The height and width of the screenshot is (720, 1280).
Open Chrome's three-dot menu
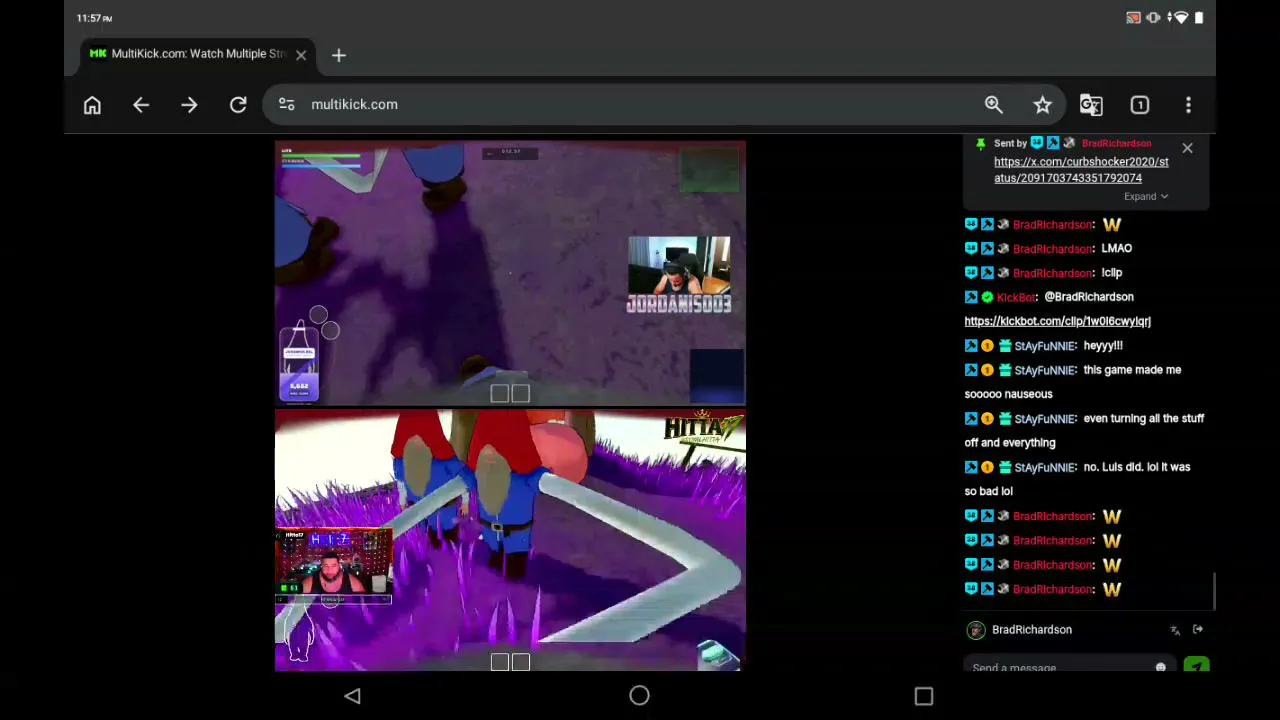(x=1188, y=105)
